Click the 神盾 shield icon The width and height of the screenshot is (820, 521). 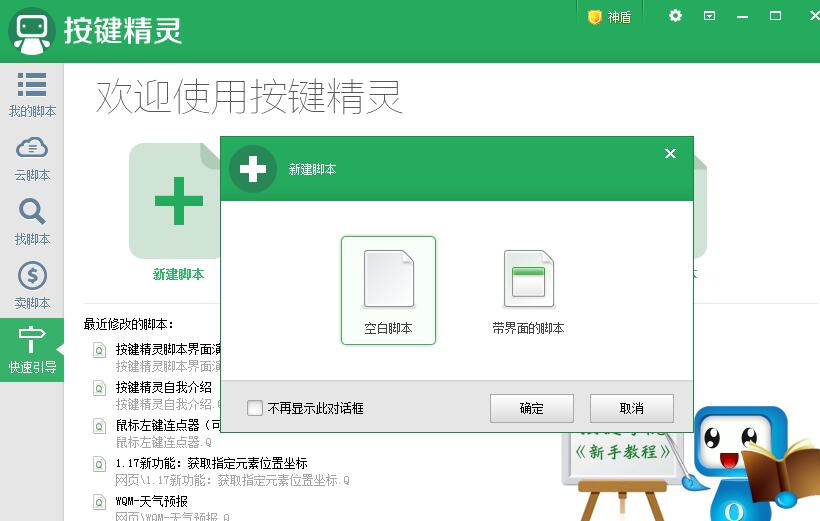coord(595,17)
